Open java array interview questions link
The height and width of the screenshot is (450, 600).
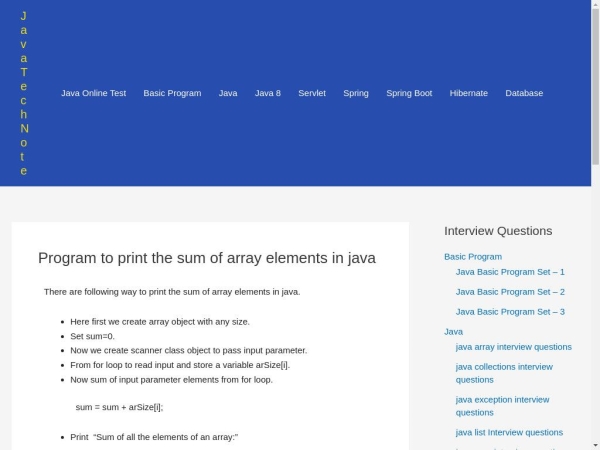(514, 347)
